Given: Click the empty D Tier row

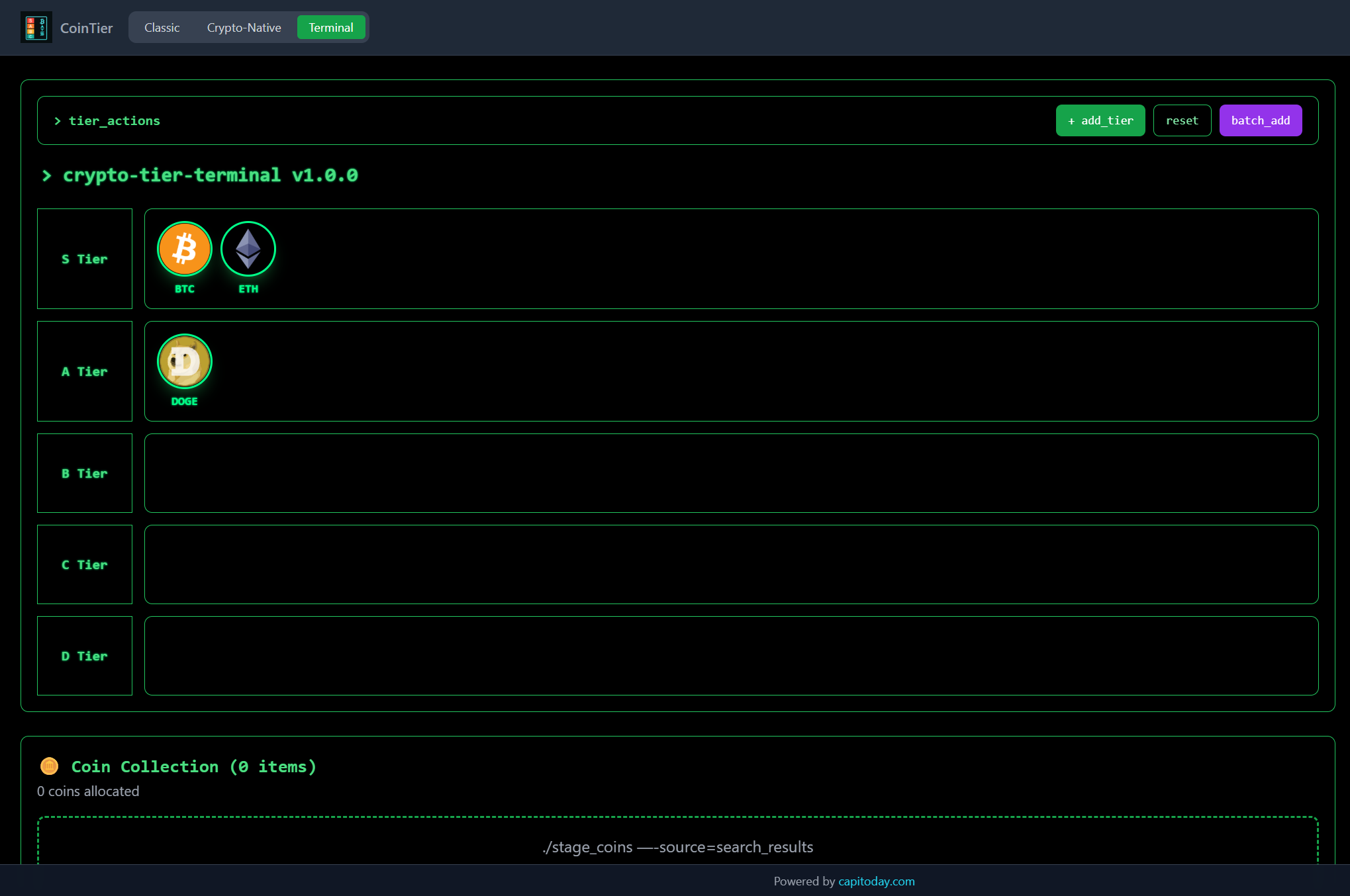Looking at the screenshot, I should coord(730,655).
